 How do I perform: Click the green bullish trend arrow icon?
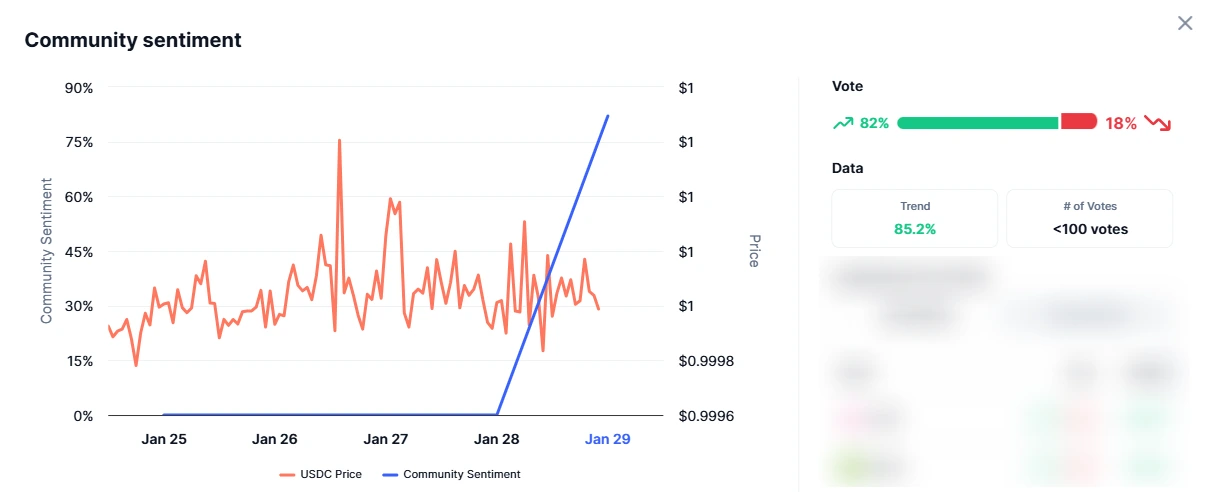coord(843,123)
